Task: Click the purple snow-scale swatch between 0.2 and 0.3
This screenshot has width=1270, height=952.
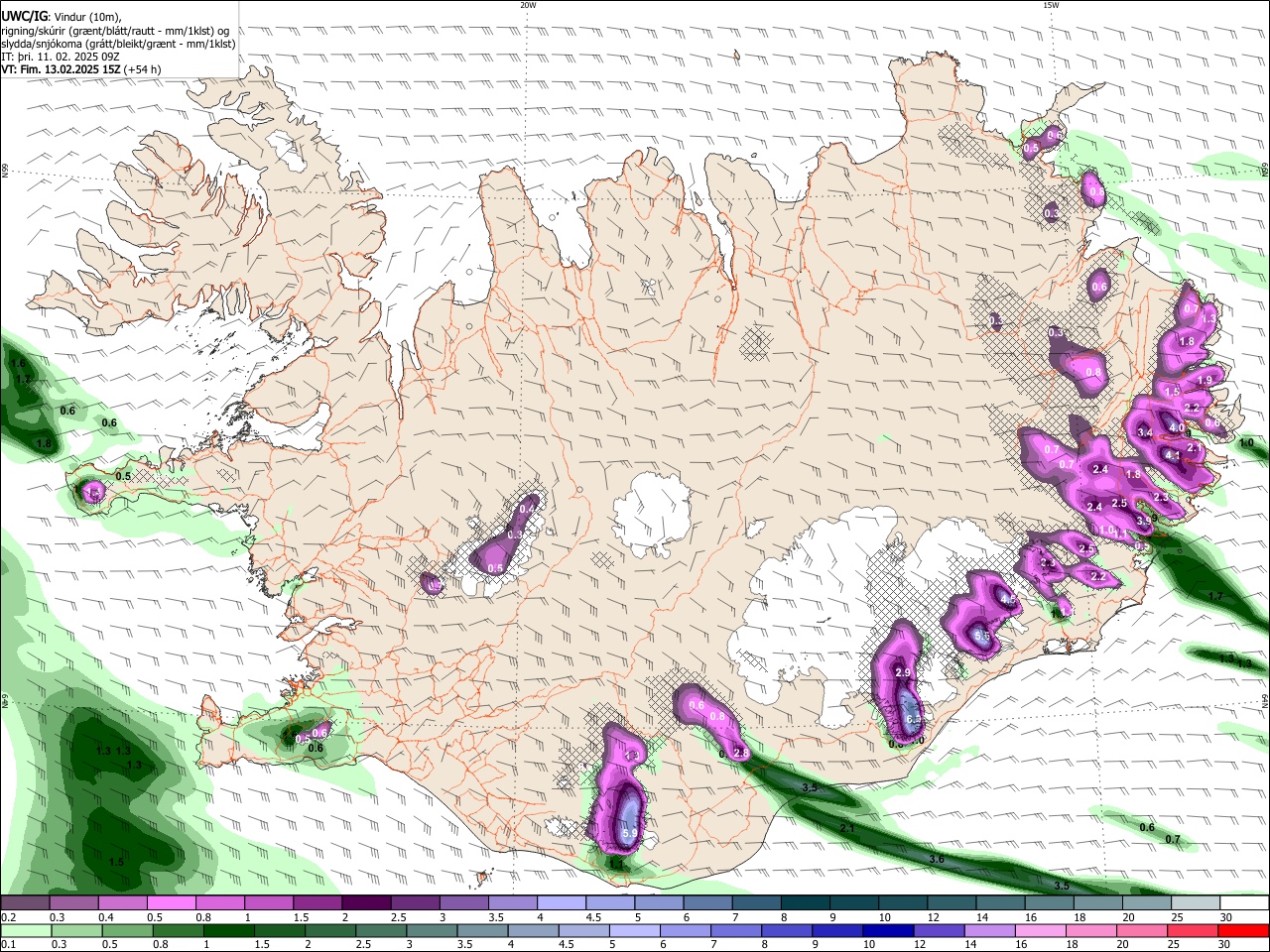Action: click(x=25, y=903)
